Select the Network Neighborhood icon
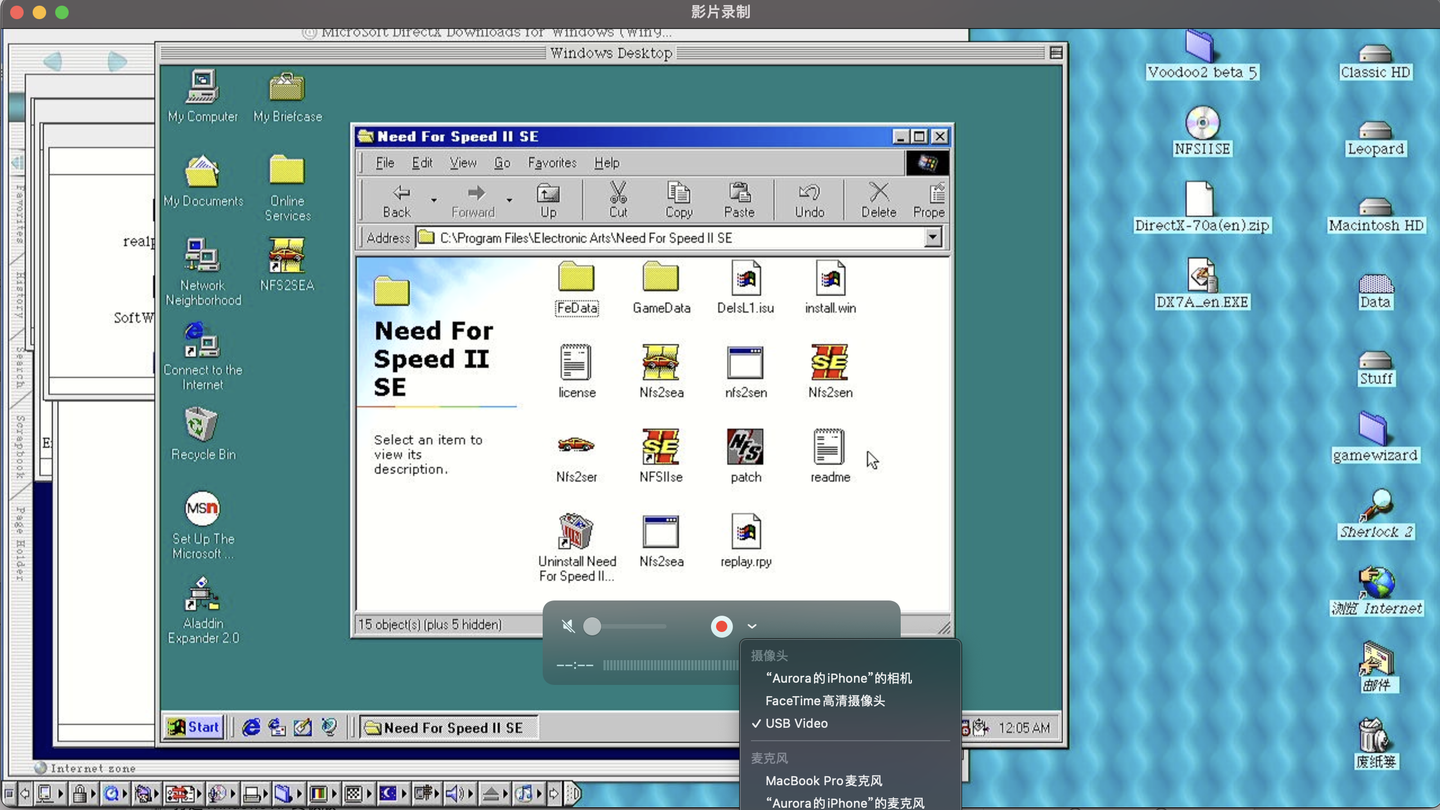1440x810 pixels. [x=203, y=271]
